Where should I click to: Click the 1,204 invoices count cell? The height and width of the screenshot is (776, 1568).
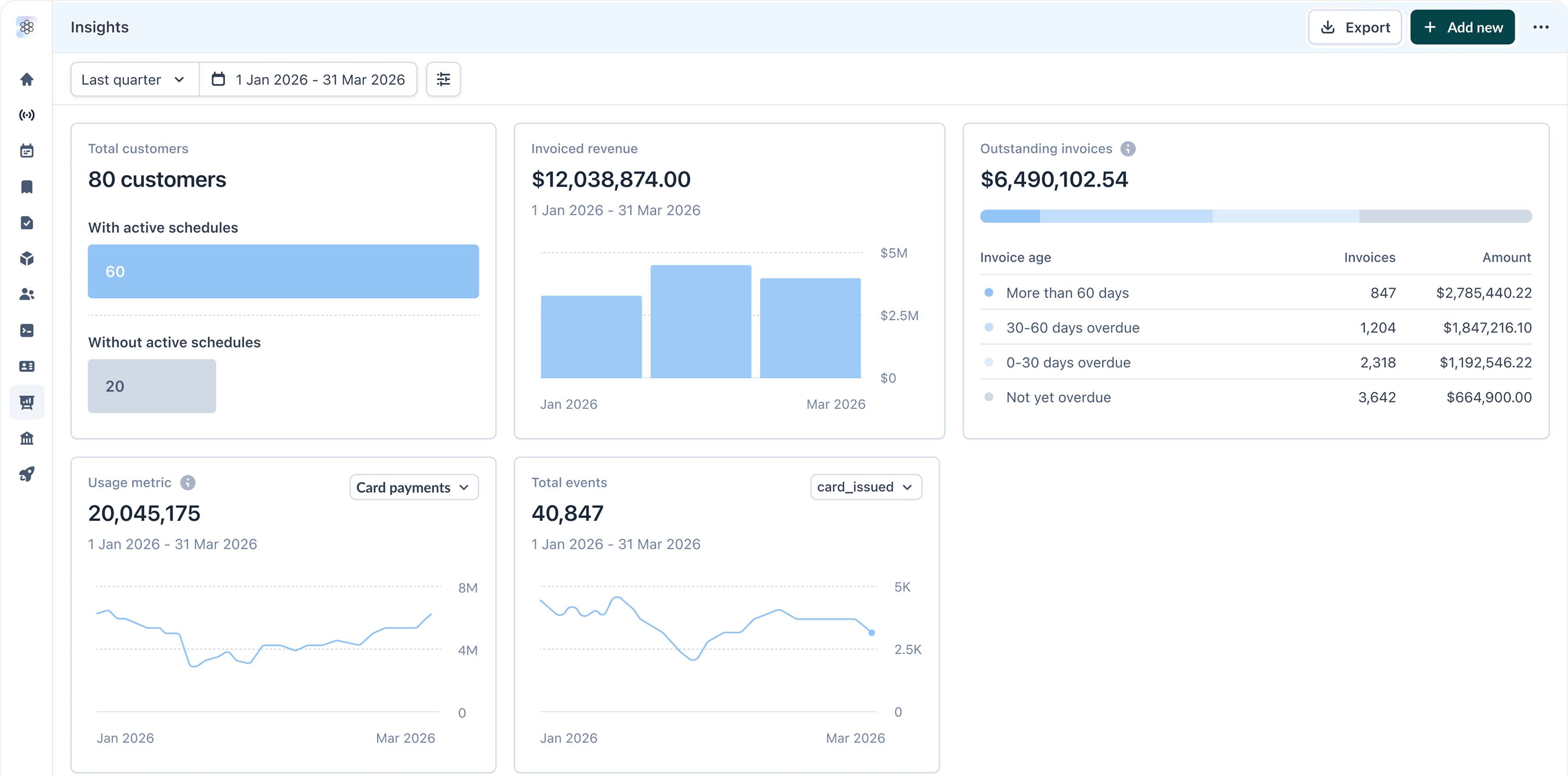[1378, 328]
